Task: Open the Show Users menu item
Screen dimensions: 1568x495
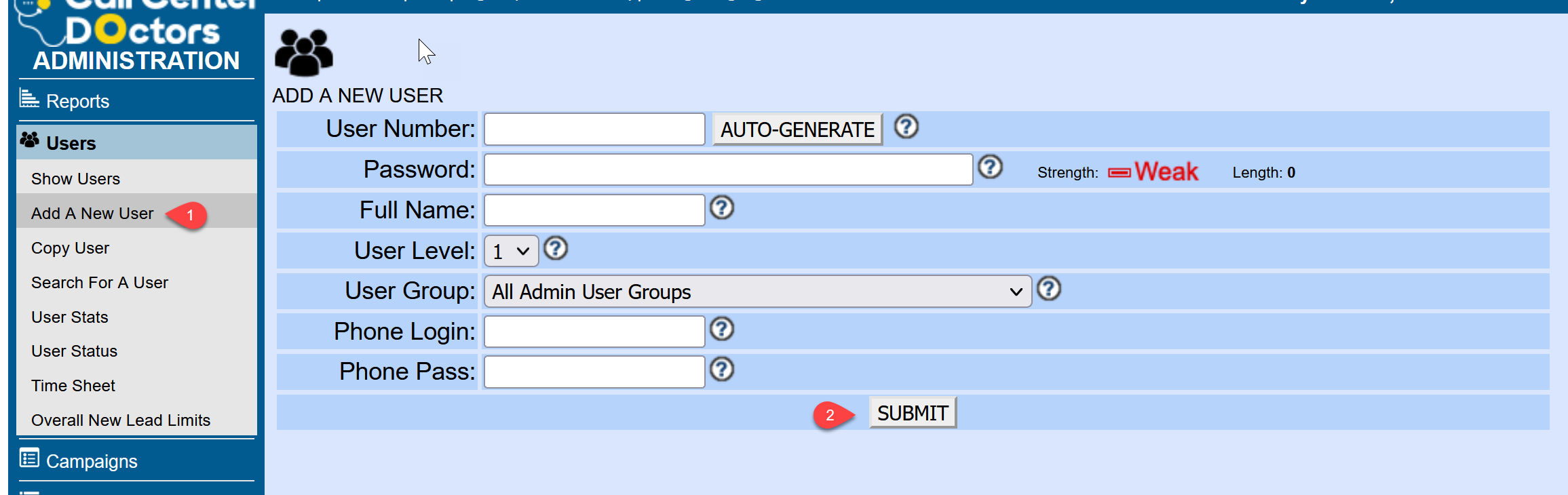Action: click(x=75, y=179)
